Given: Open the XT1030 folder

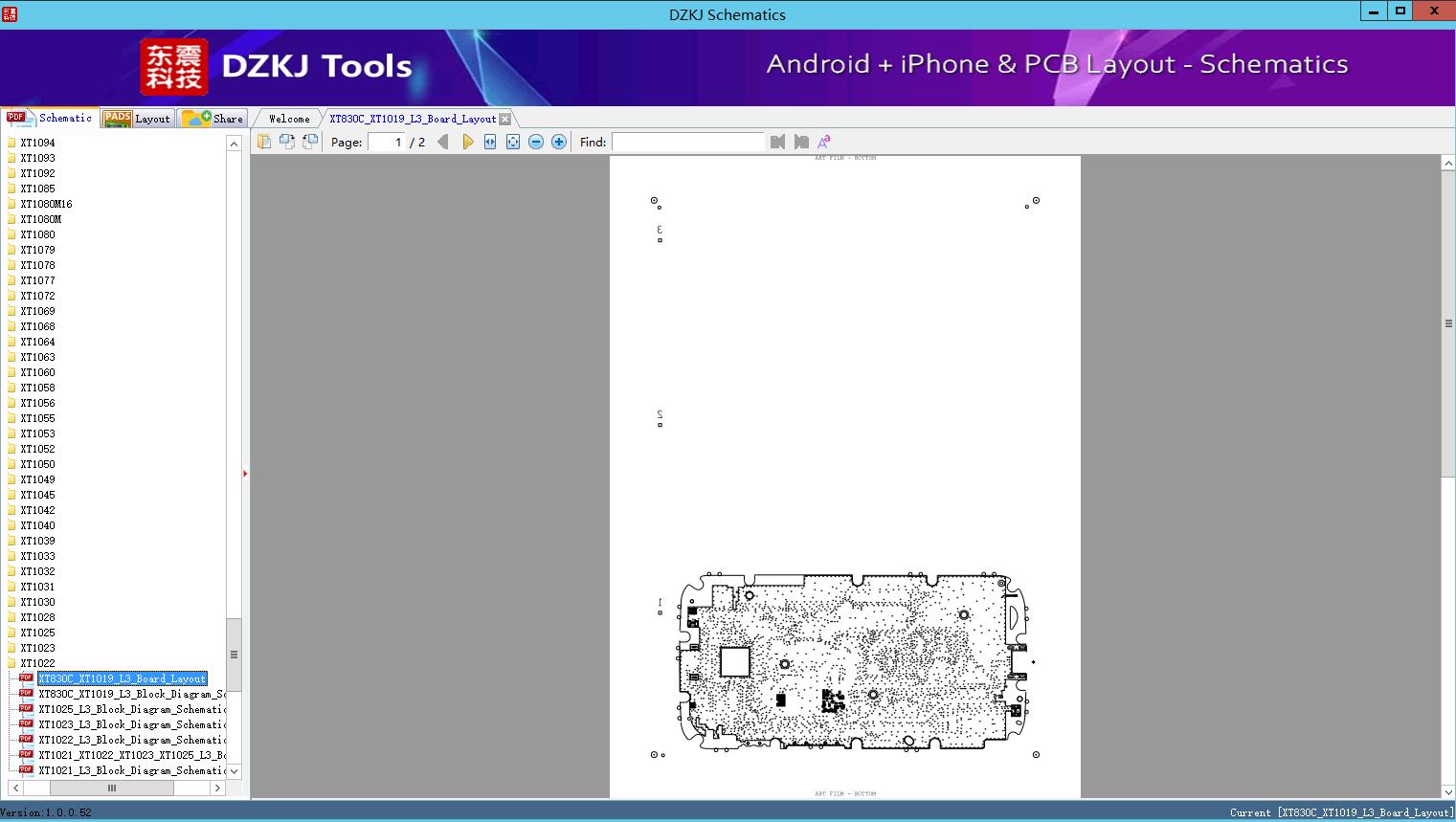Looking at the screenshot, I should pyautogui.click(x=37, y=602).
